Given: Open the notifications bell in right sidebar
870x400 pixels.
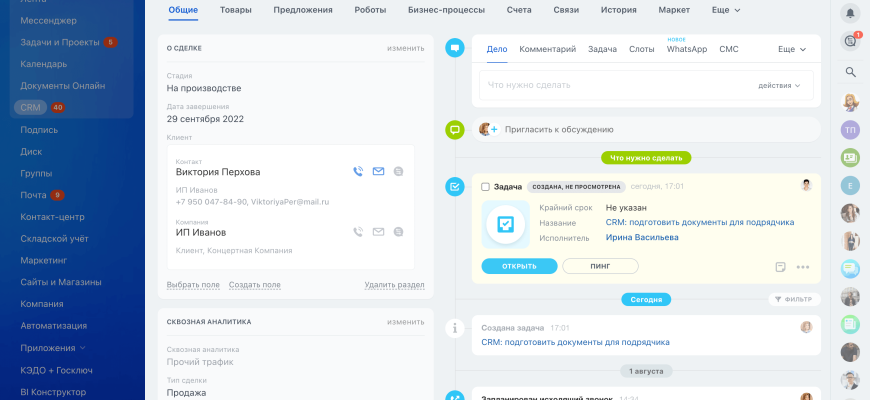Looking at the screenshot, I should (x=850, y=13).
